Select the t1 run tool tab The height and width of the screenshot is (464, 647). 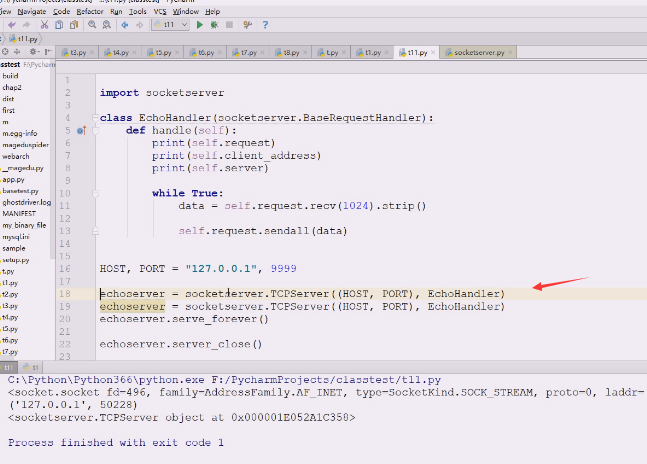click(x=31, y=367)
